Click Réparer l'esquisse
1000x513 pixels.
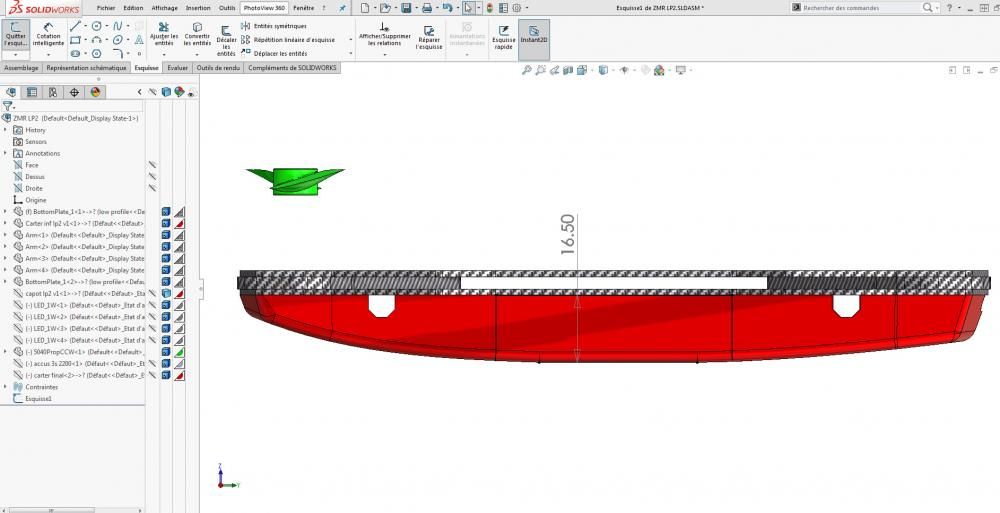point(429,38)
